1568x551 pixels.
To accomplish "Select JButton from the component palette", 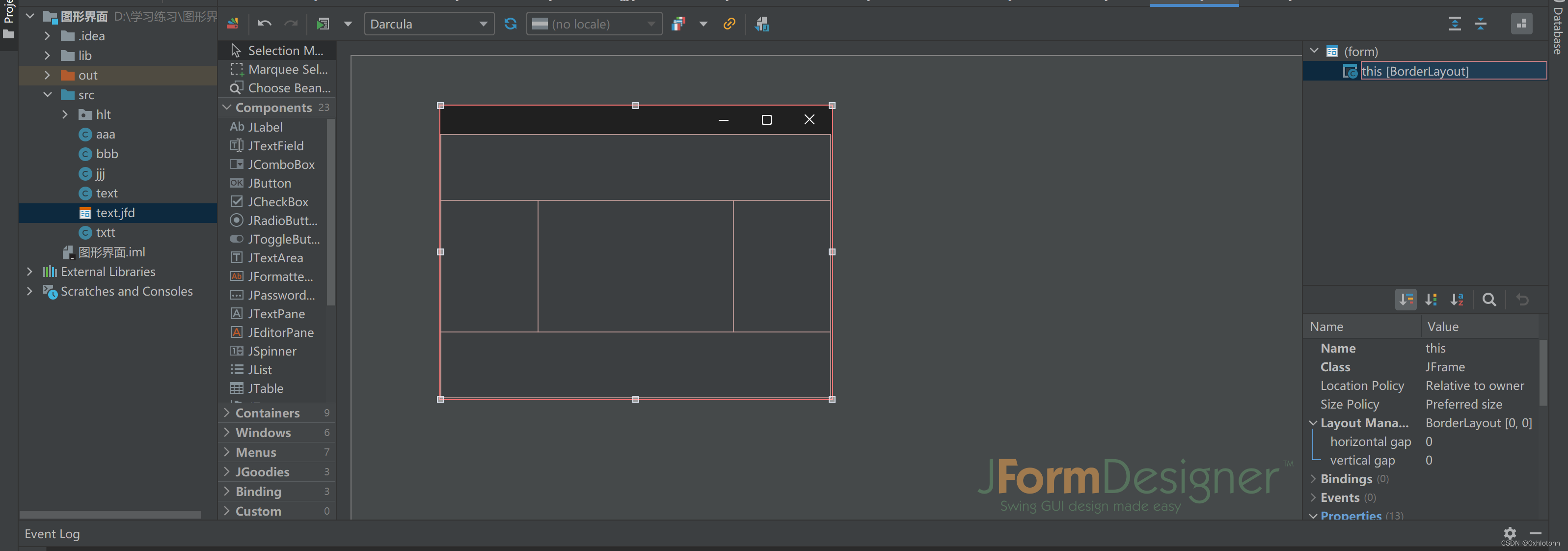I will (269, 183).
